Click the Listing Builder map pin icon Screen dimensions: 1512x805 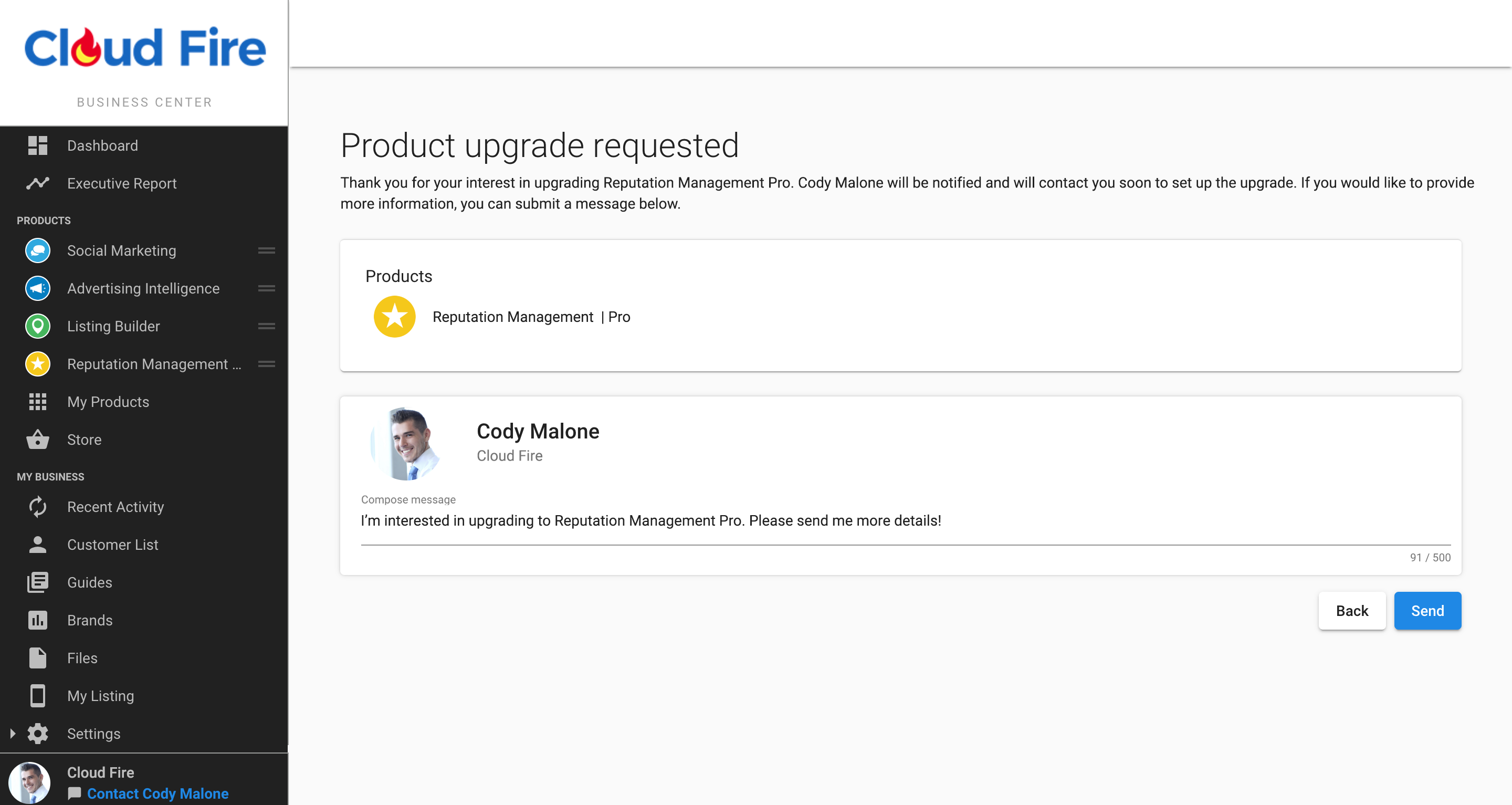(38, 326)
